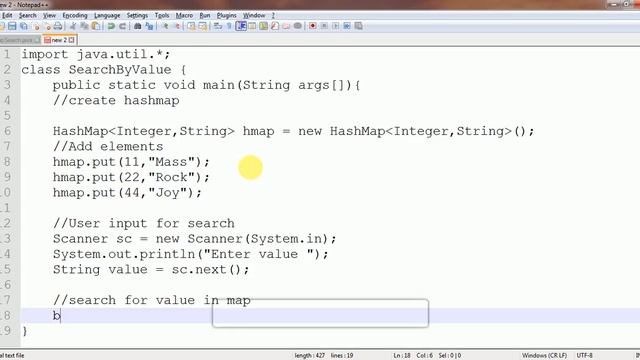Viewport: 640px width, 360px height.
Task: Open the Function List icon
Action: [x=275, y=26]
